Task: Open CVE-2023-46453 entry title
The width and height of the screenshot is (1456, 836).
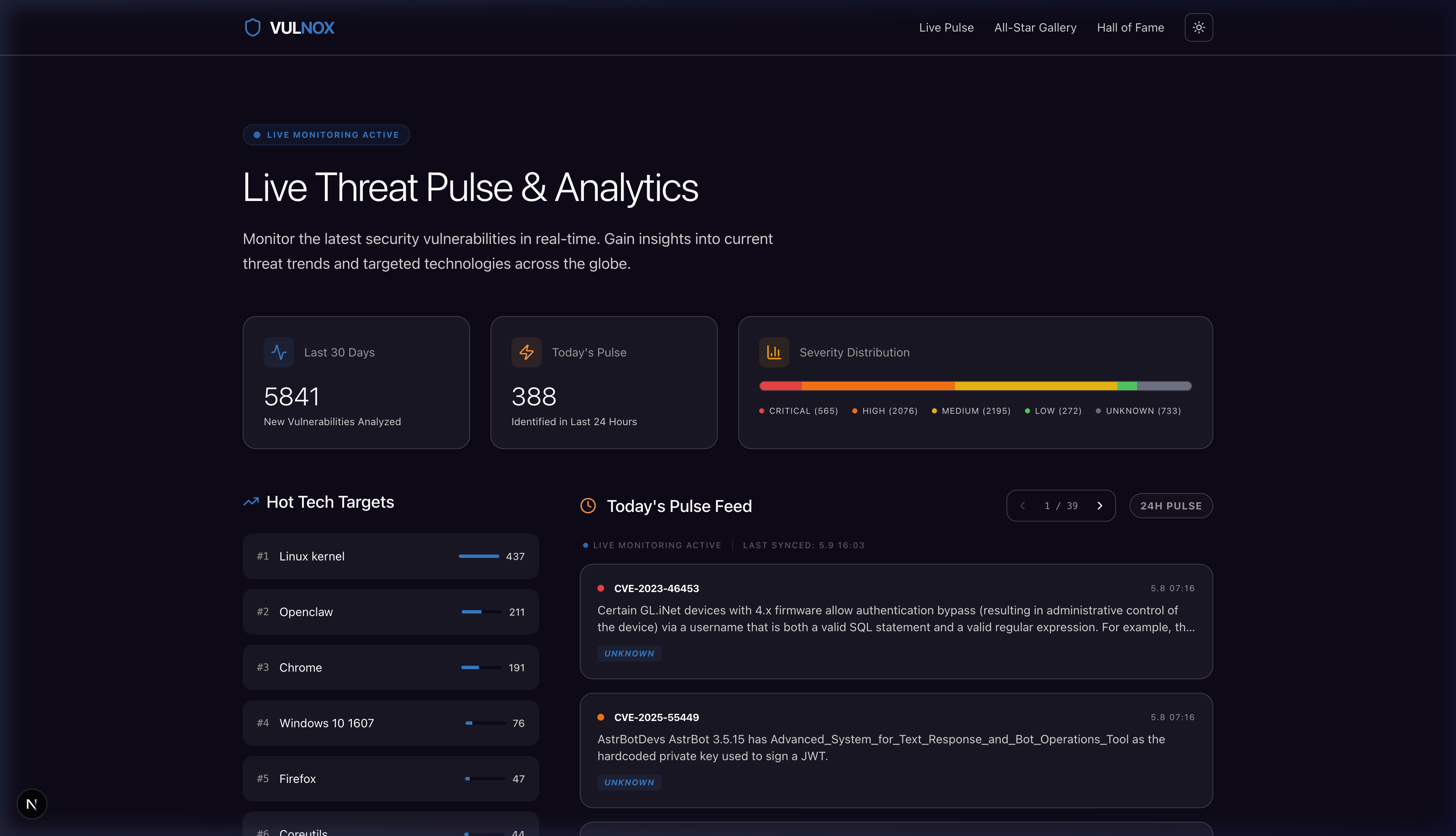Action: (x=656, y=589)
